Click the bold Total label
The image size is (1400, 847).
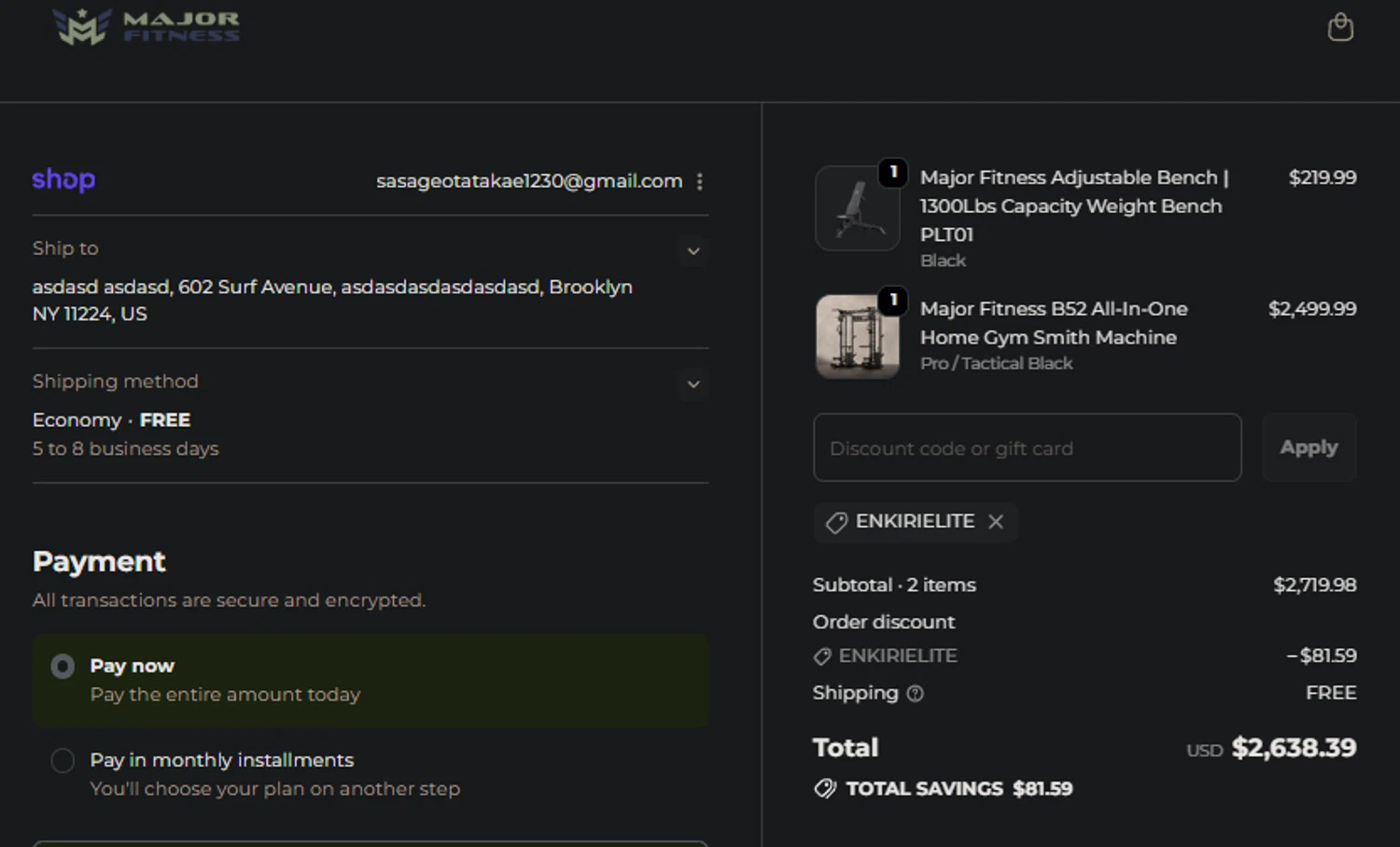point(846,748)
